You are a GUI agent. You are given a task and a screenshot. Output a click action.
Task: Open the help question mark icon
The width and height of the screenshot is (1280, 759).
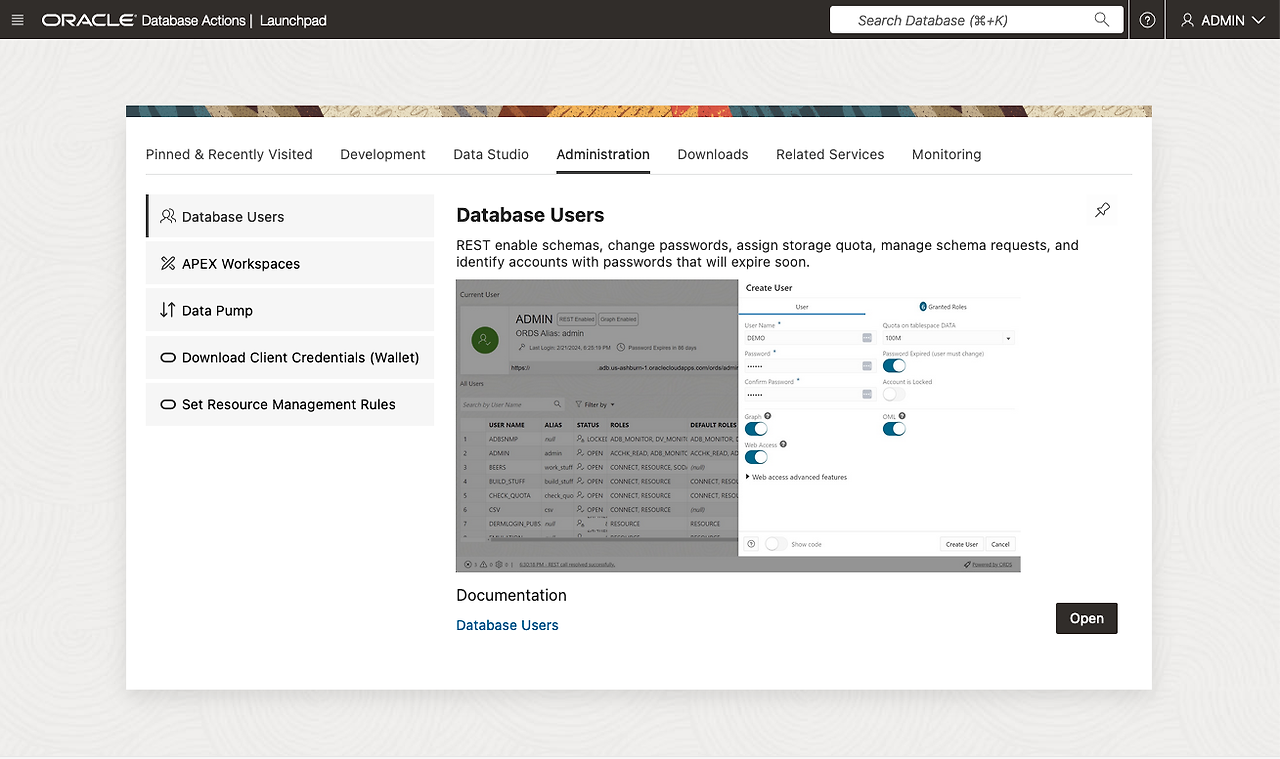pos(1148,20)
